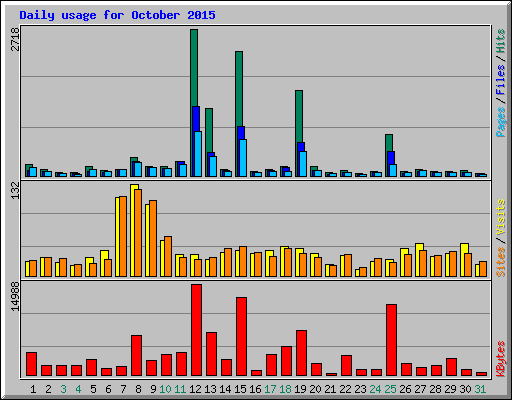Click the green weekend day "11" label

(x=180, y=389)
